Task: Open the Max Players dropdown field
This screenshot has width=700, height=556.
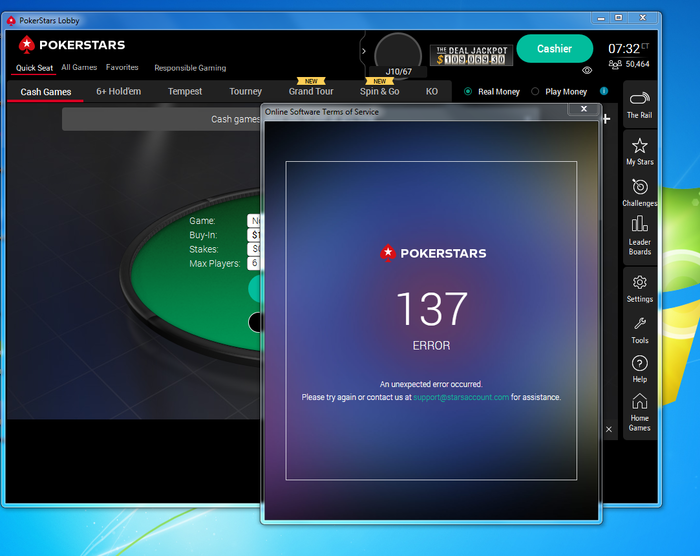Action: pyautogui.click(x=254, y=263)
